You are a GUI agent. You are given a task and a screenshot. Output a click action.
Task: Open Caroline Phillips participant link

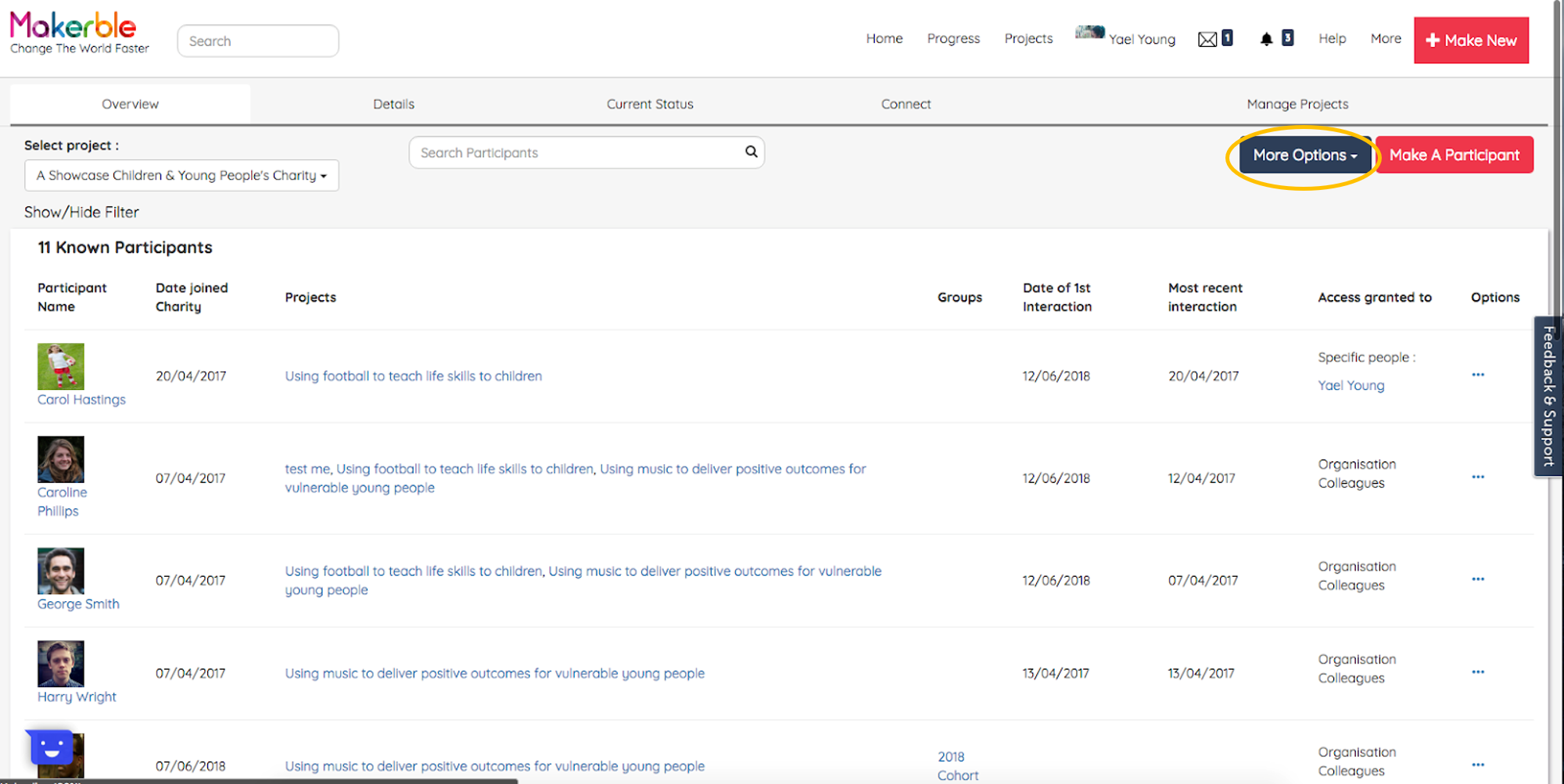(62, 502)
